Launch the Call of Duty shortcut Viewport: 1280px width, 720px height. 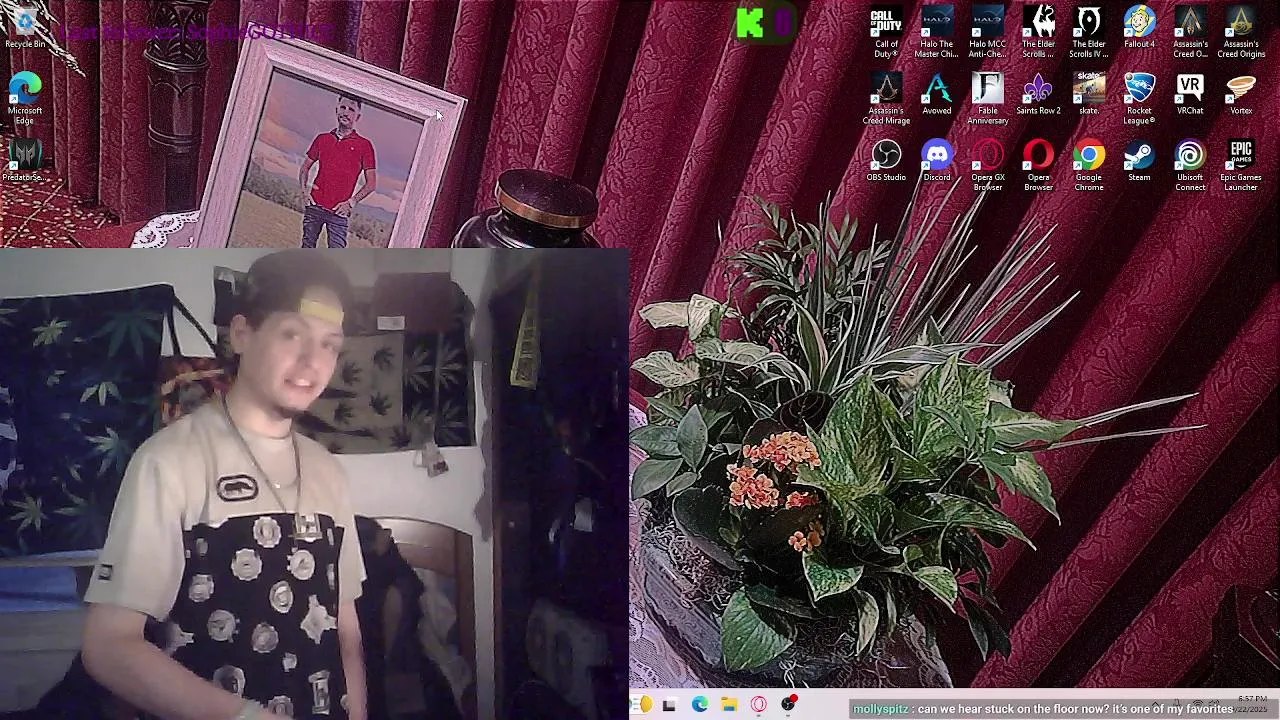click(x=886, y=33)
